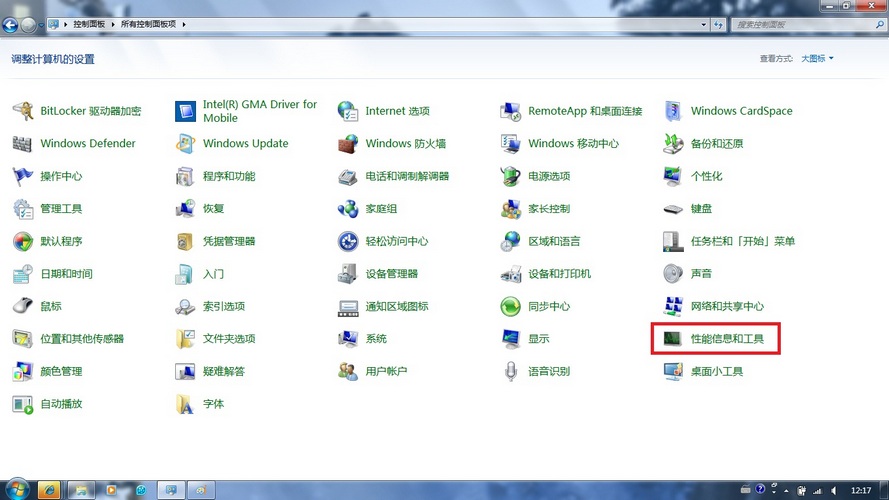Open 默认程序 icon
The height and width of the screenshot is (500, 889).
23,241
